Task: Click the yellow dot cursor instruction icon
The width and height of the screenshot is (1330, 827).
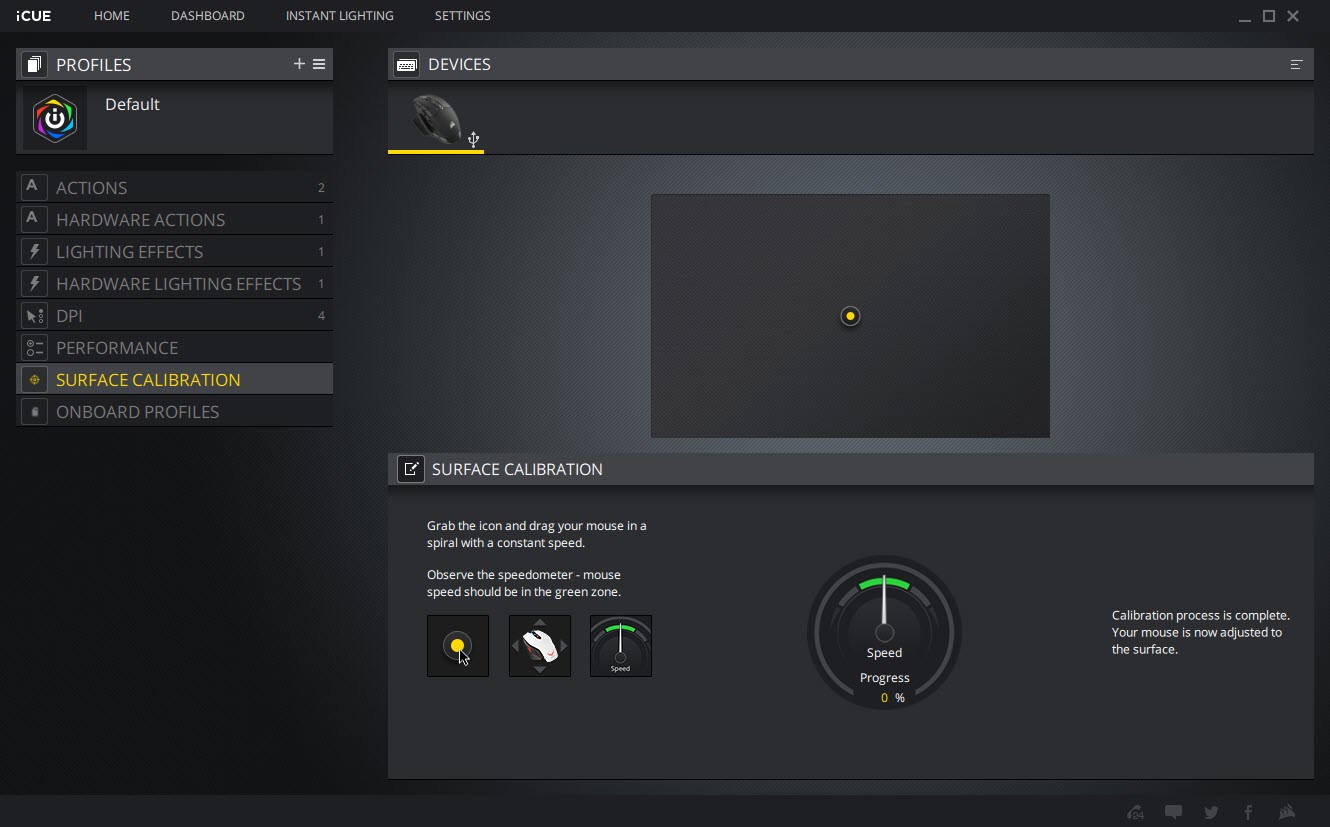Action: [458, 646]
